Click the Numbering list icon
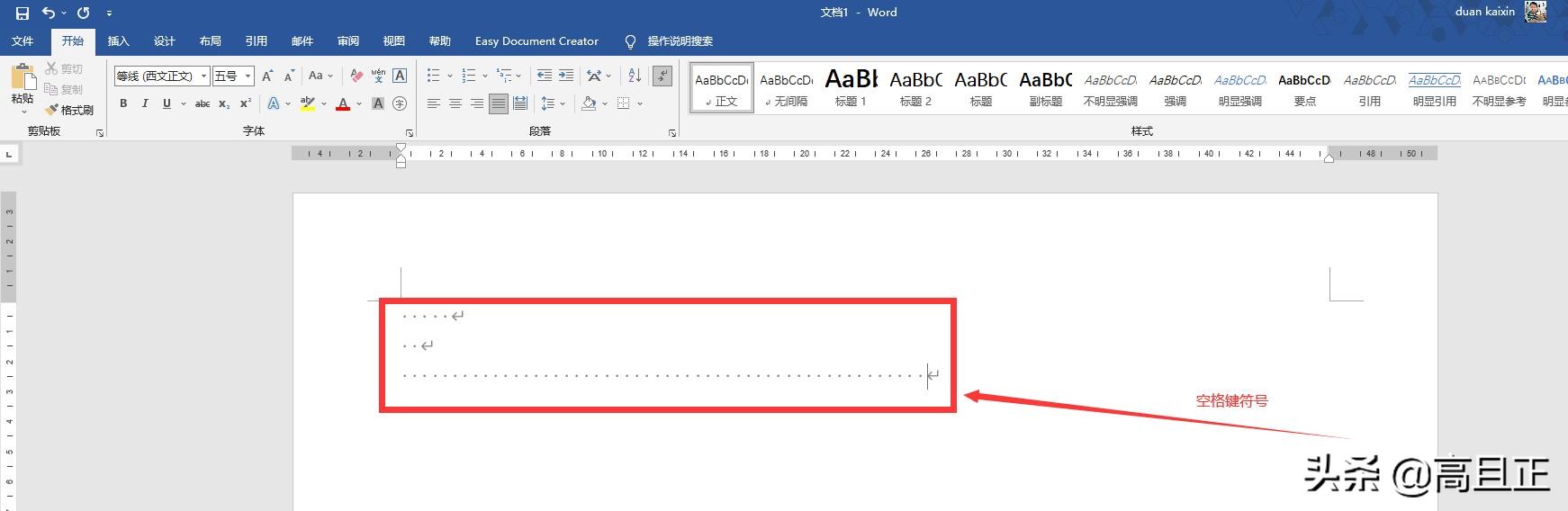The height and width of the screenshot is (511, 1568). pyautogui.click(x=468, y=76)
